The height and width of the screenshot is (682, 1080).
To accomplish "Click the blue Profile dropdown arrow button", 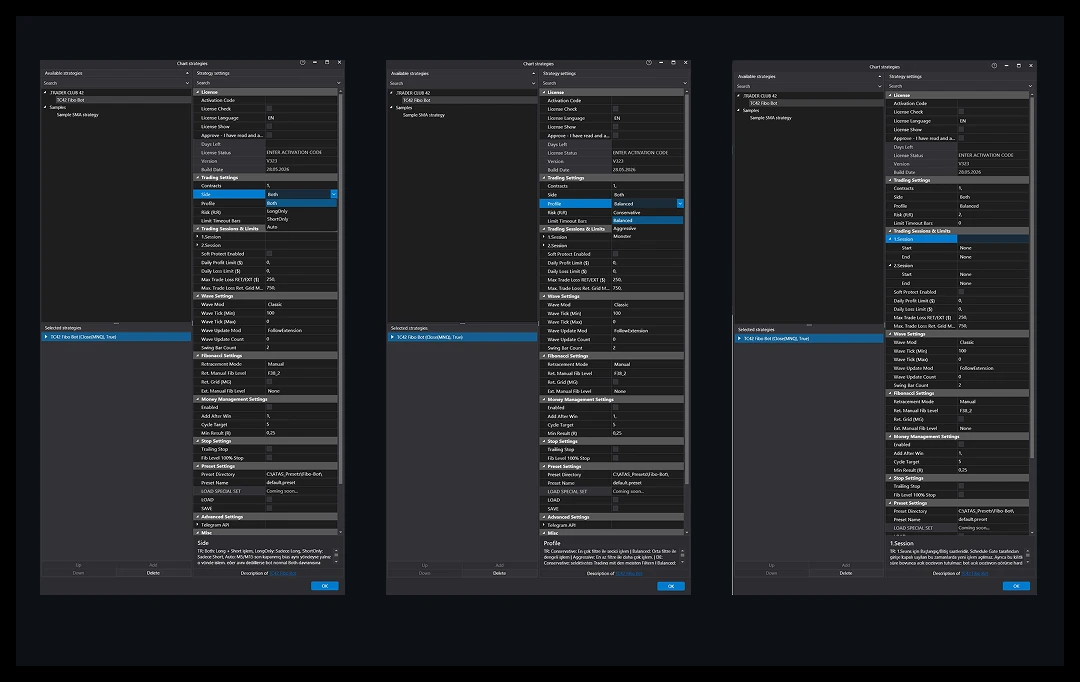I will coord(680,204).
